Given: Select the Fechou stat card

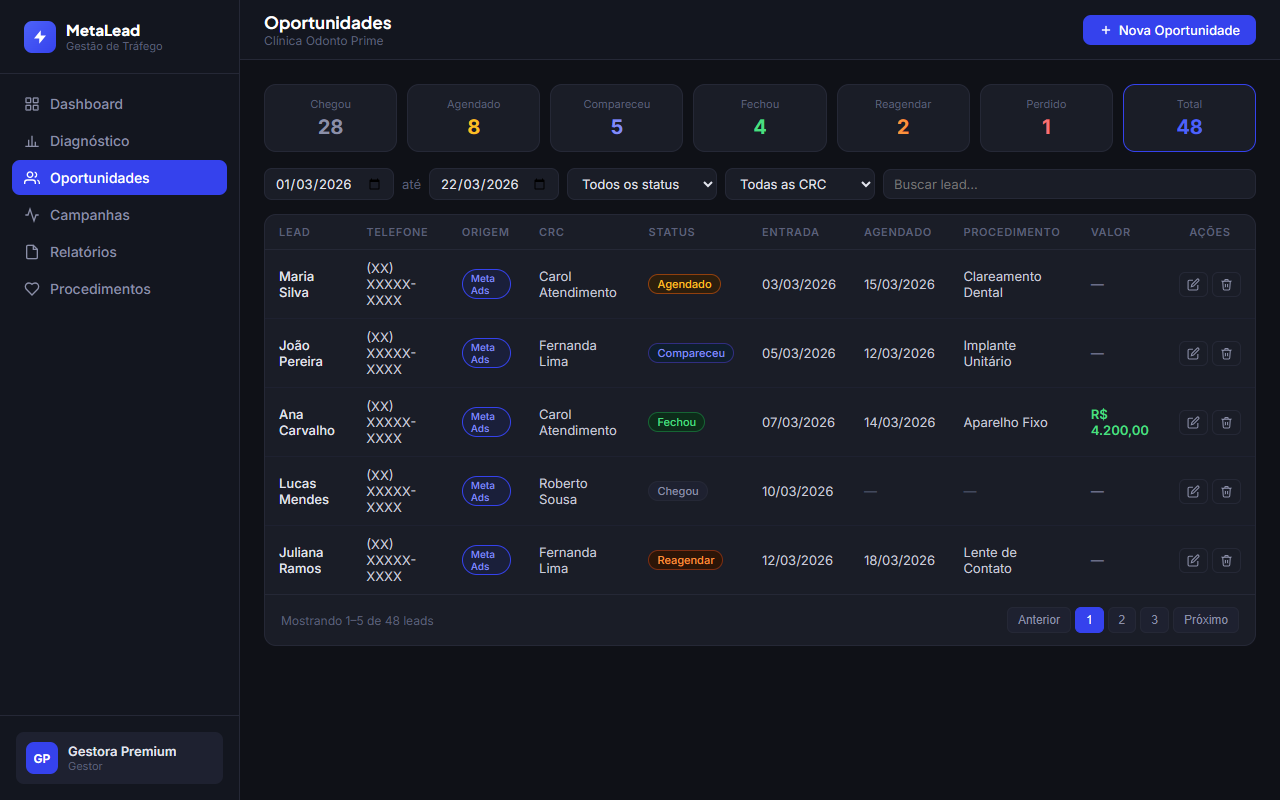Looking at the screenshot, I should (x=759, y=118).
